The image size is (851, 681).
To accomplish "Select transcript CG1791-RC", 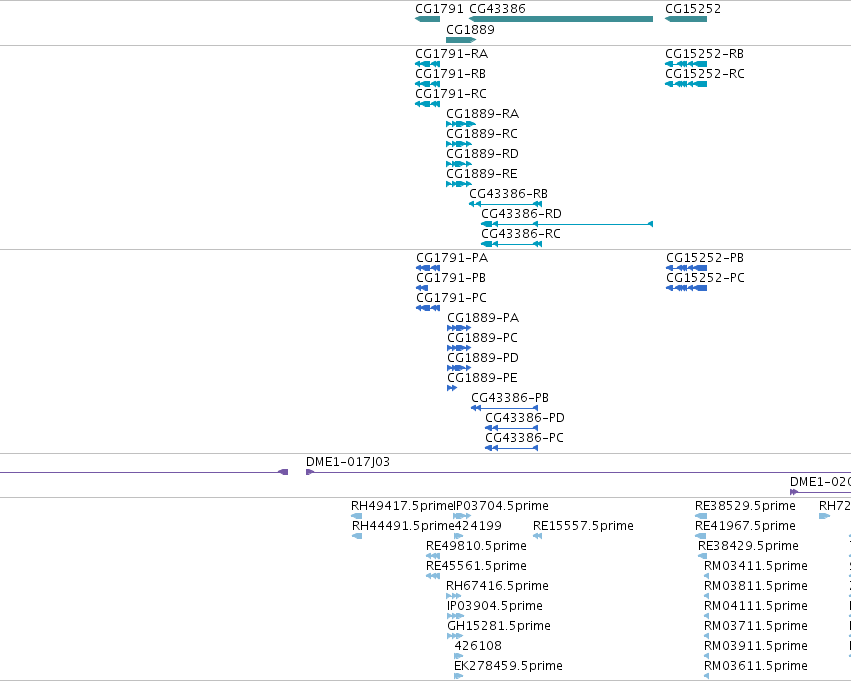I will pos(451,94).
